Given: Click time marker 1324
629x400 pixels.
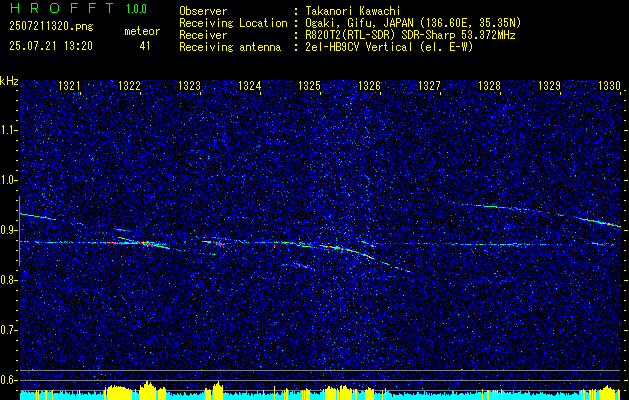Looking at the screenshot, I should 249,86.
